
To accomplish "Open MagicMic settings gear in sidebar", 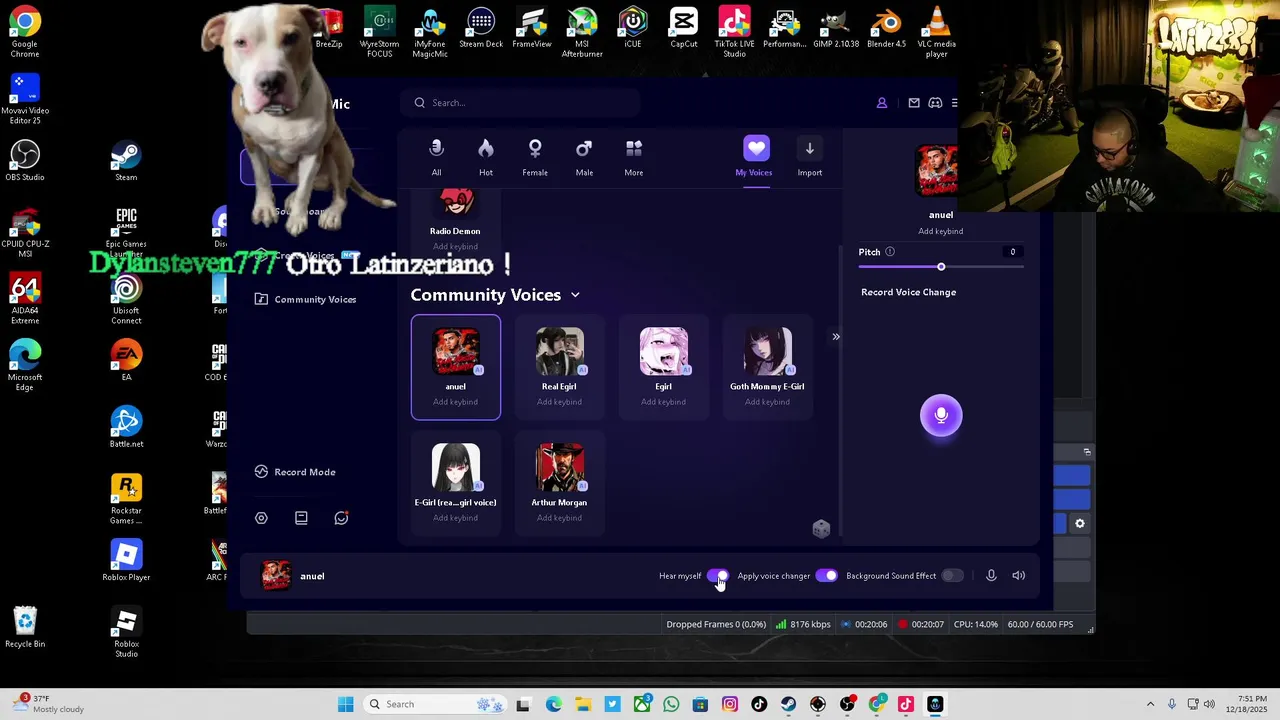I will 261,518.
